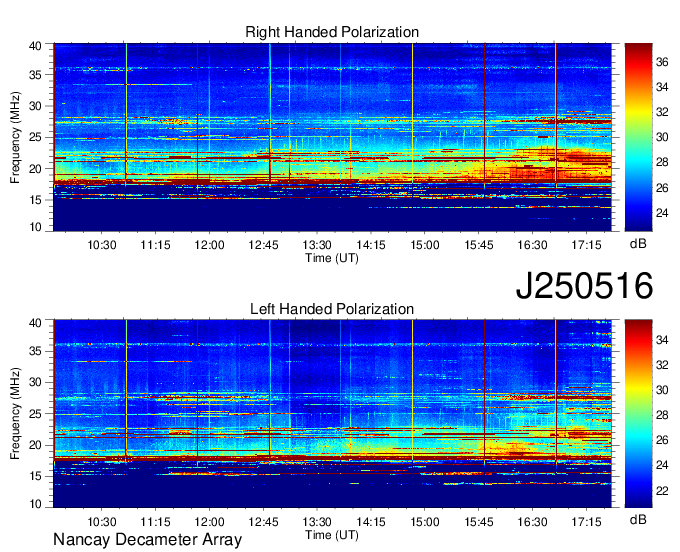Click the 15:00 time tick under the top plot
The image size is (680, 552).
[425, 245]
